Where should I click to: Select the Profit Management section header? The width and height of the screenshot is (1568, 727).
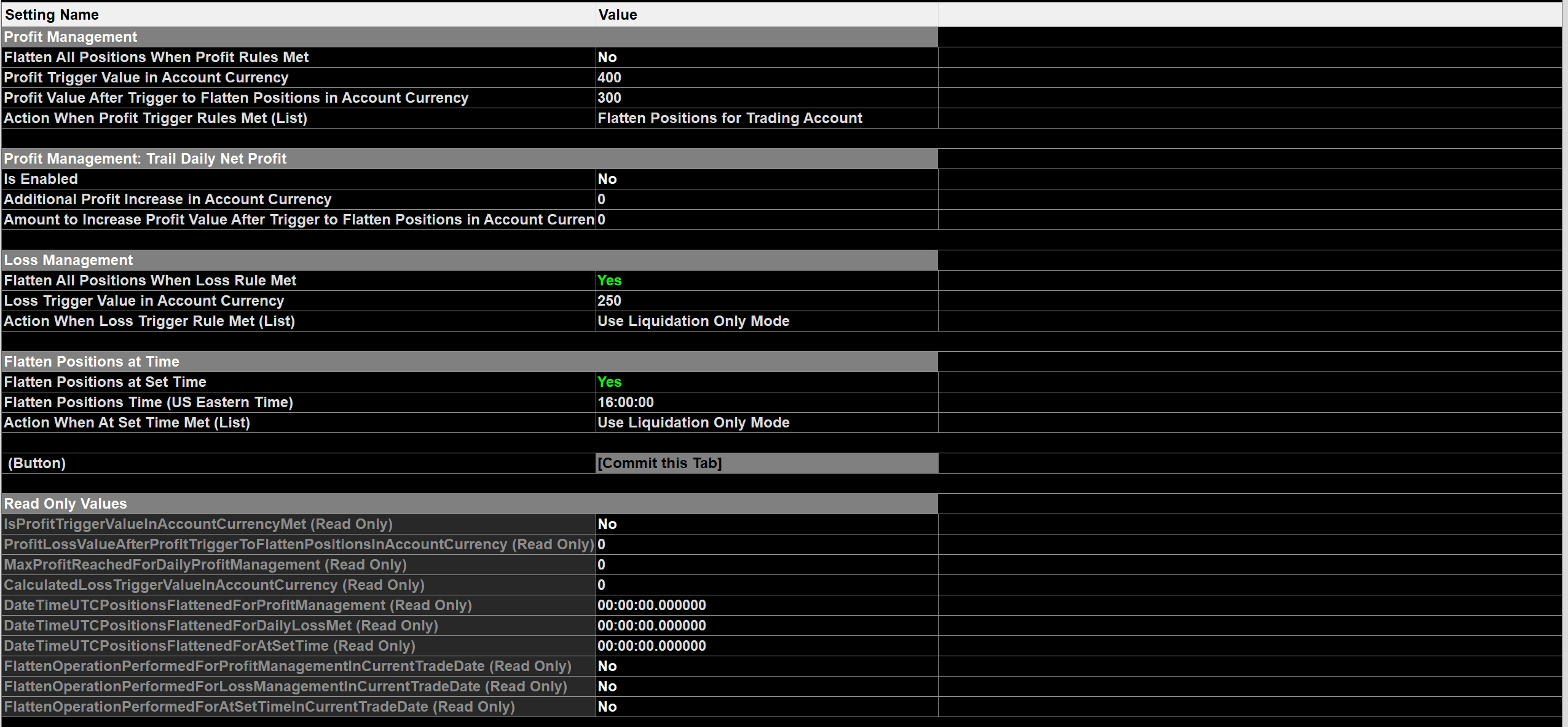click(469, 37)
